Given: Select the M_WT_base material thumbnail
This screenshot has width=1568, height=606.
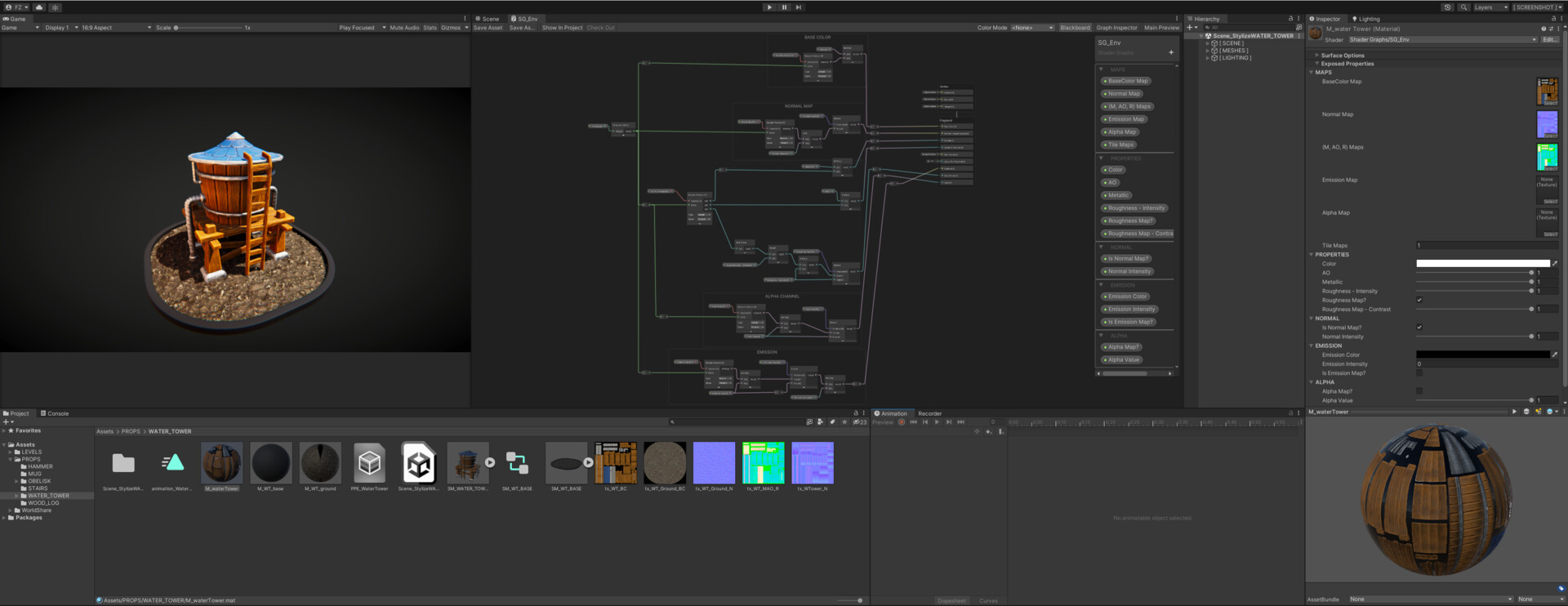Looking at the screenshot, I should click(271, 464).
